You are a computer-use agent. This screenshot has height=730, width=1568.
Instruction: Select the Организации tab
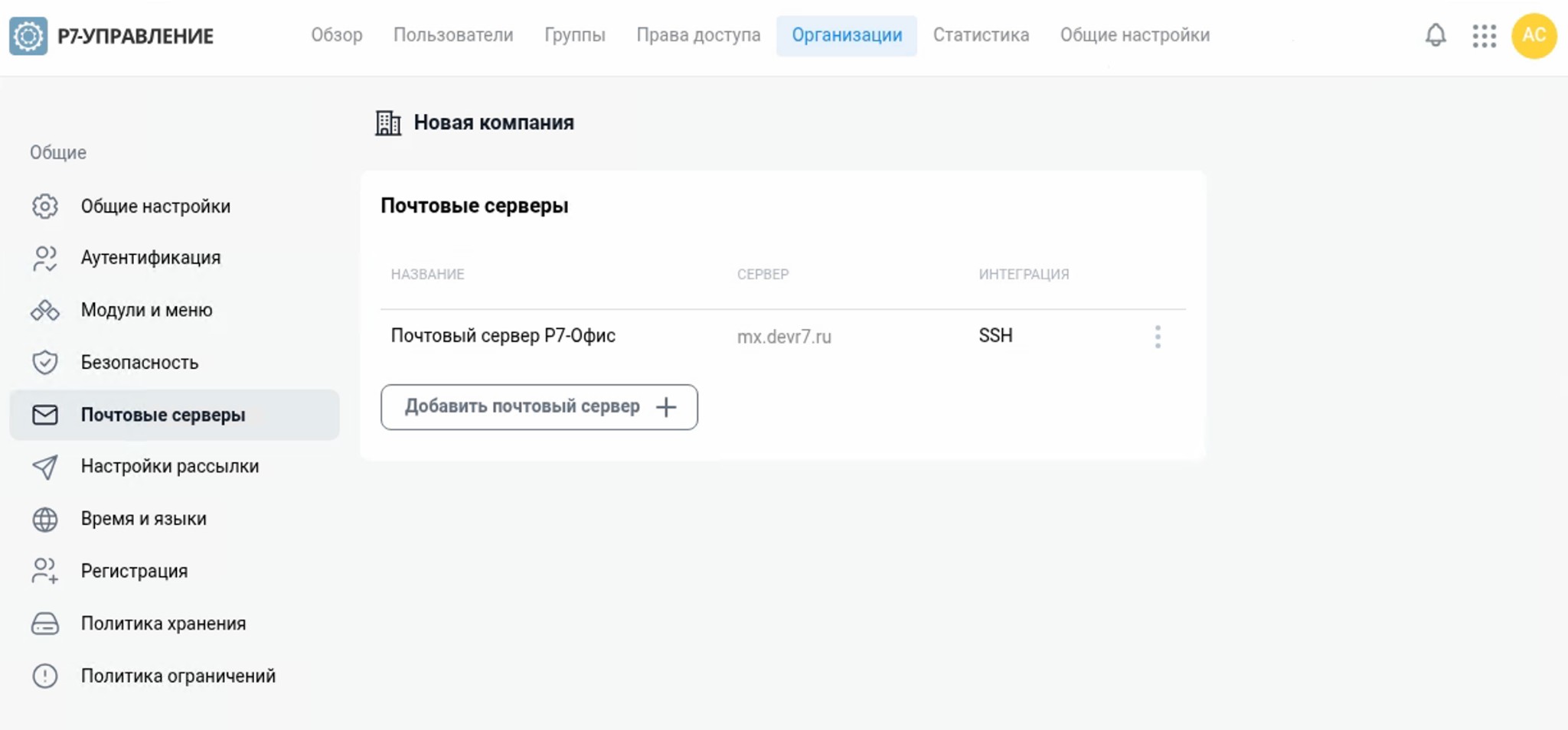[847, 35]
